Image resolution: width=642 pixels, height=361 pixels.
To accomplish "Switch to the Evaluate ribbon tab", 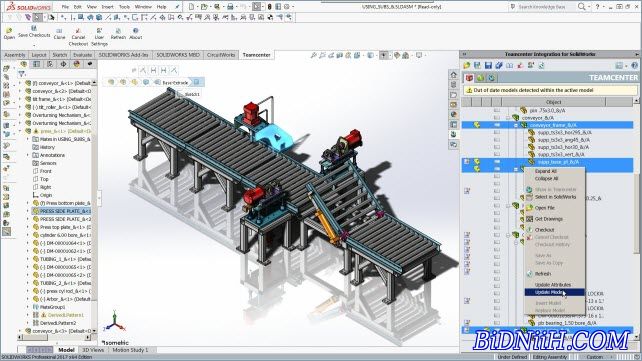I will 83,55.
